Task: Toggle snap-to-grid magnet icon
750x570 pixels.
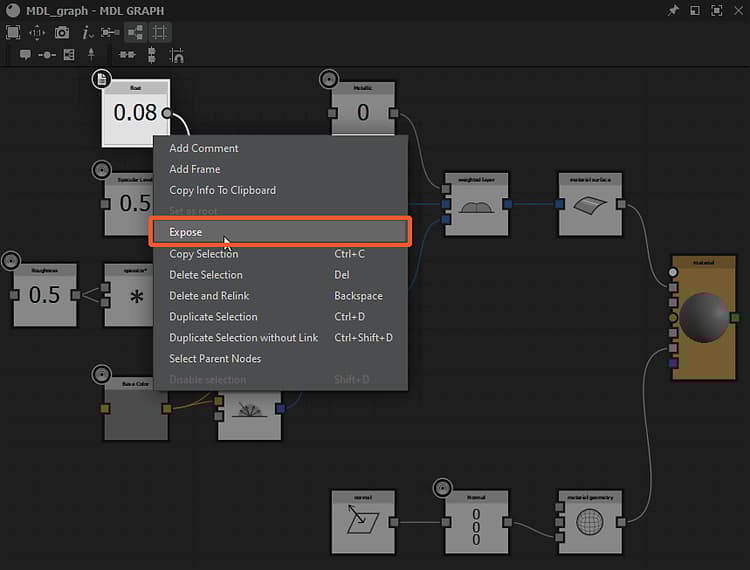Action: [x=176, y=55]
